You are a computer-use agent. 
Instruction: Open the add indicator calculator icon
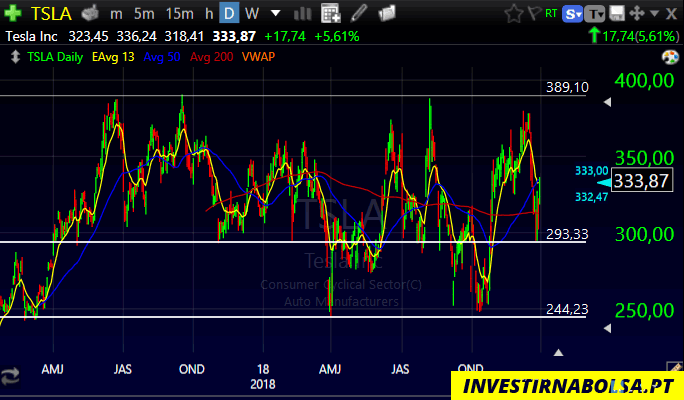(x=330, y=14)
